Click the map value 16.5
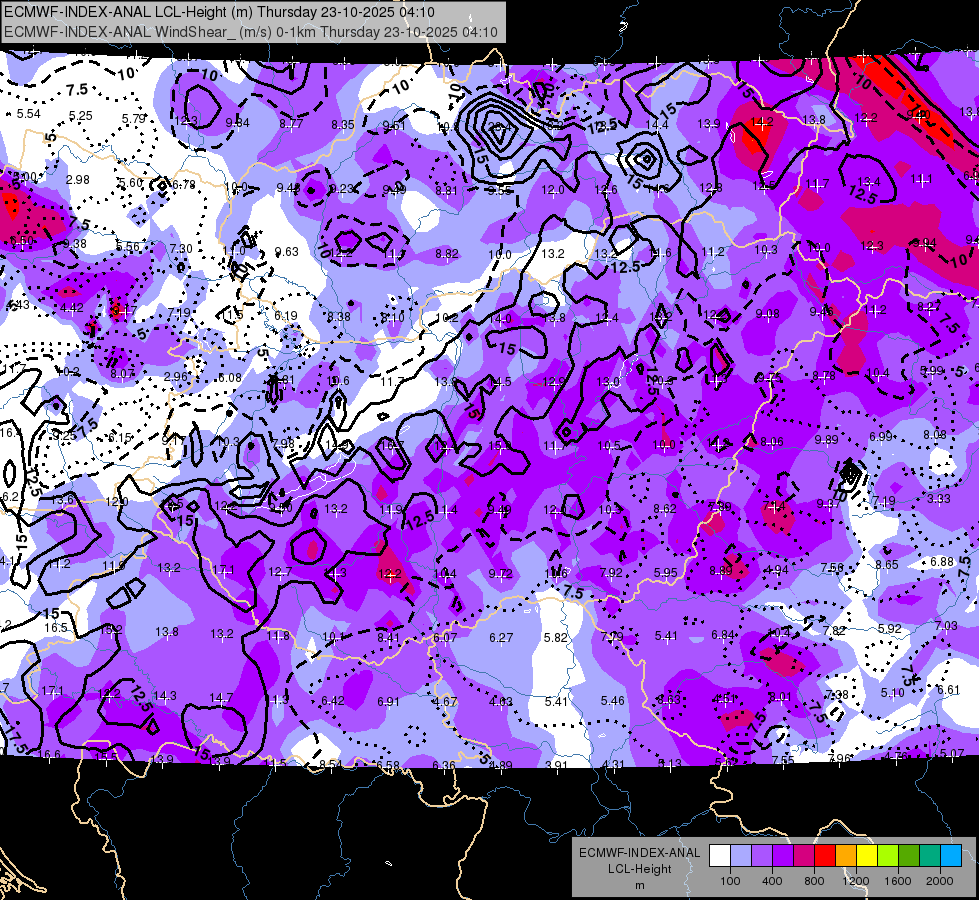The width and height of the screenshot is (979, 900). [x=56, y=627]
